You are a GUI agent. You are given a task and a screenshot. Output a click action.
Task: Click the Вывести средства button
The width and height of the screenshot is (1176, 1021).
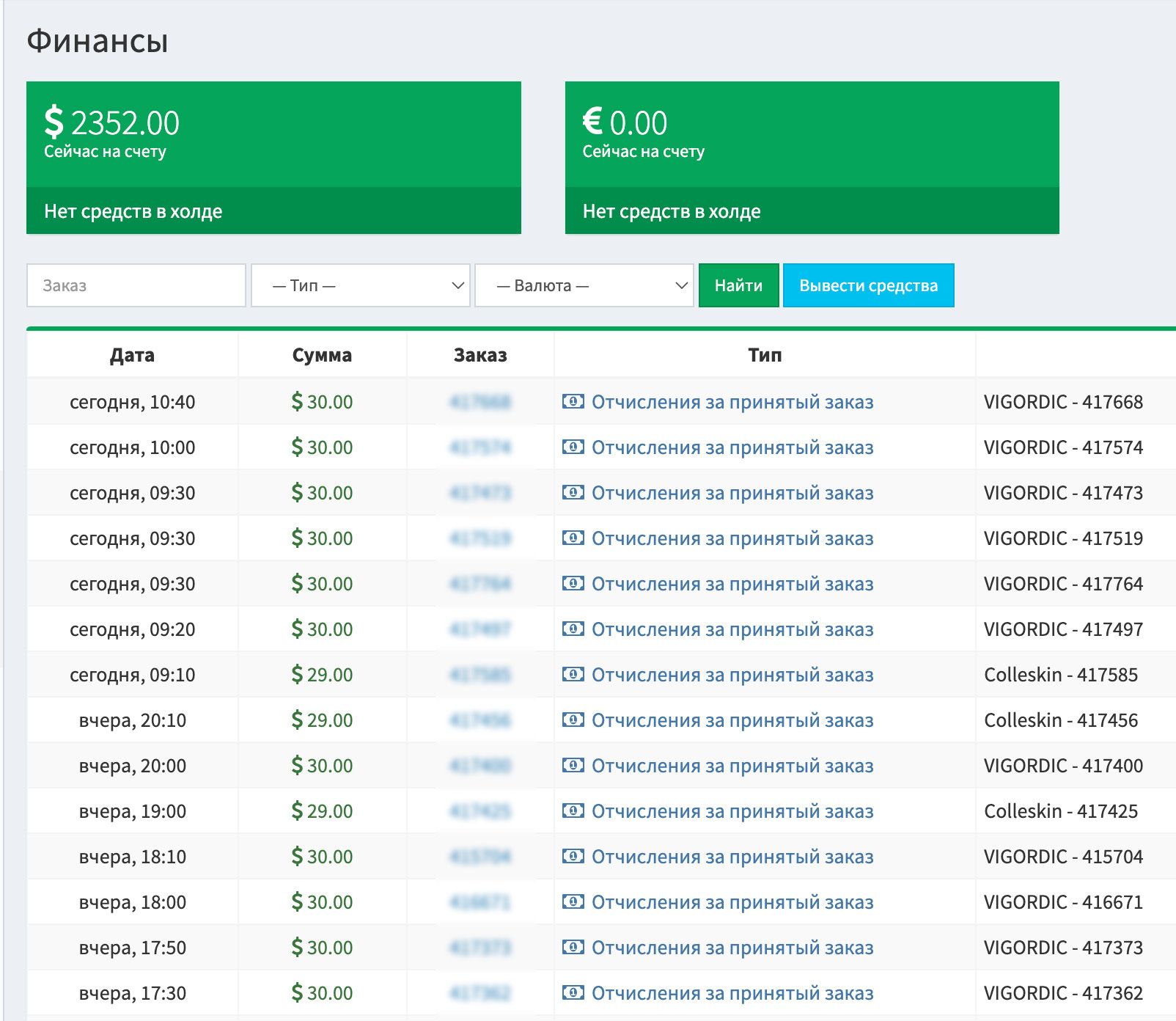[868, 285]
